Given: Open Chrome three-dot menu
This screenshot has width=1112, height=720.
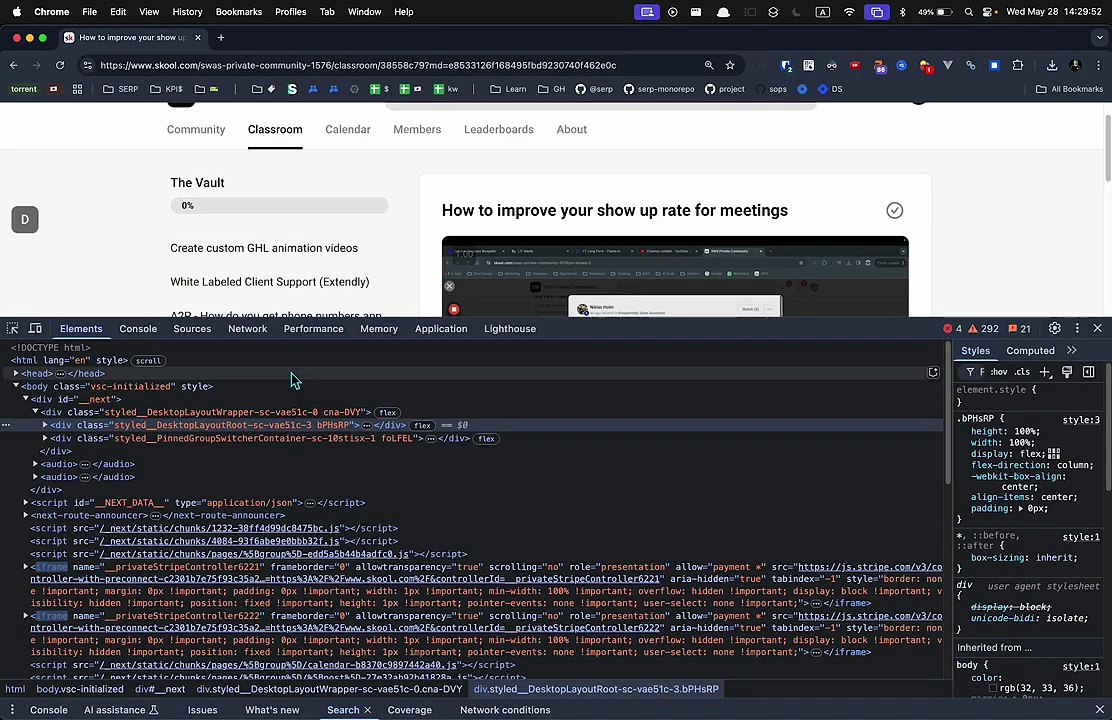Looking at the screenshot, I should click(x=1099, y=65).
